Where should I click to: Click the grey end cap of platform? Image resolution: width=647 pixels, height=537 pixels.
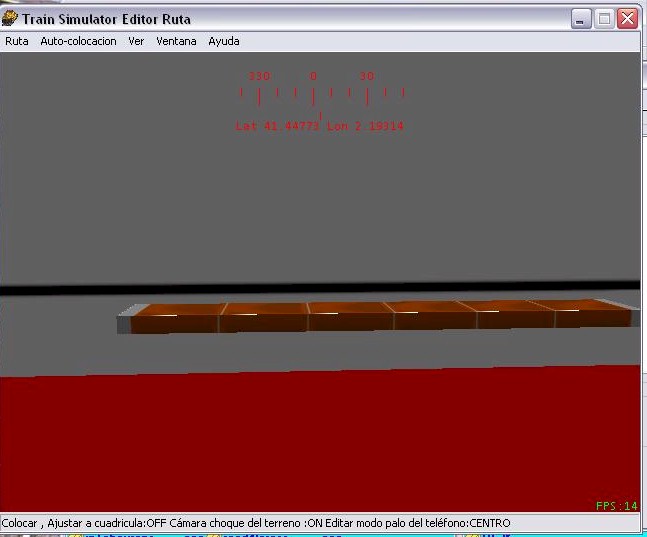pyautogui.click(x=125, y=322)
